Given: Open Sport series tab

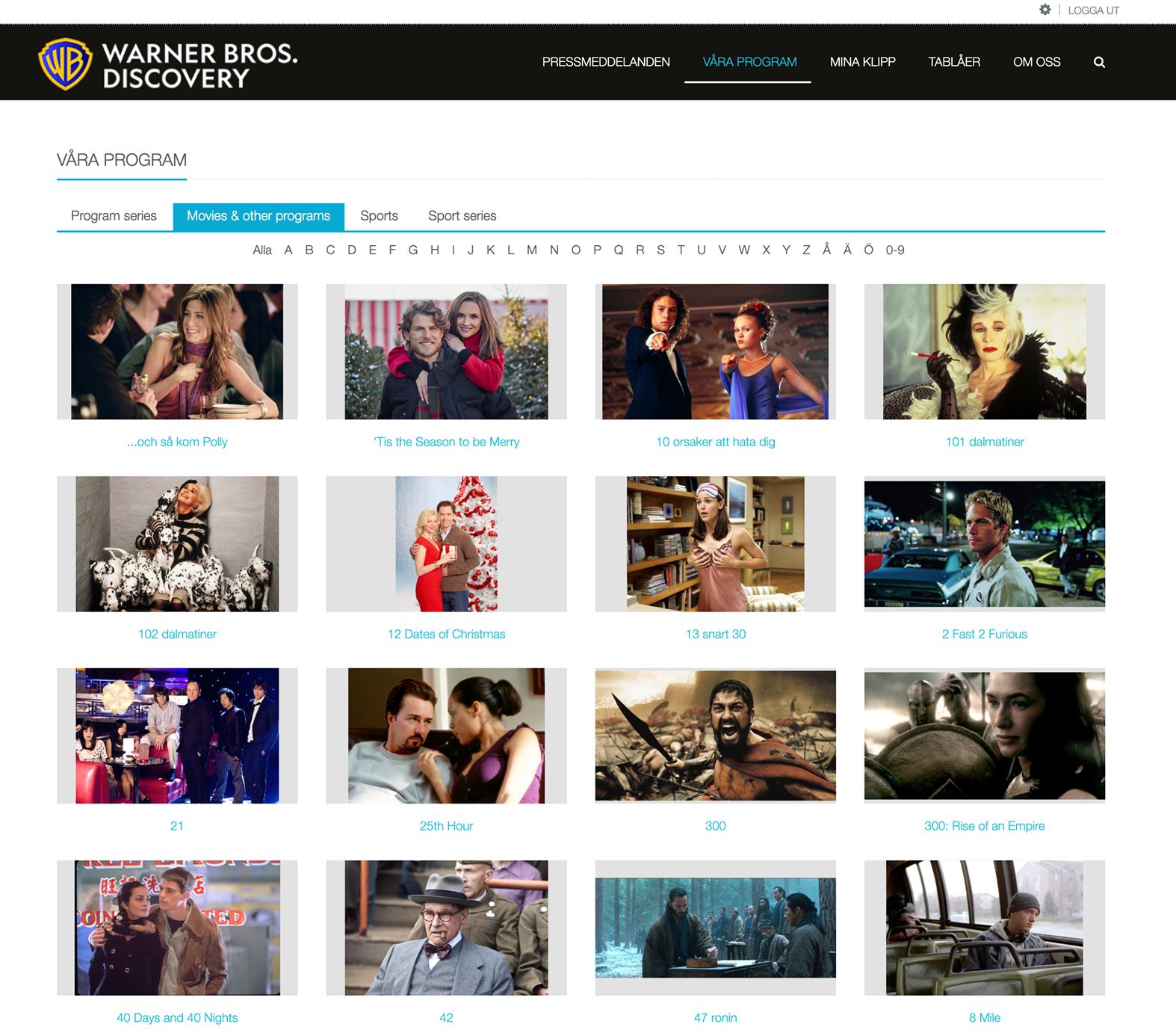Looking at the screenshot, I should (462, 216).
